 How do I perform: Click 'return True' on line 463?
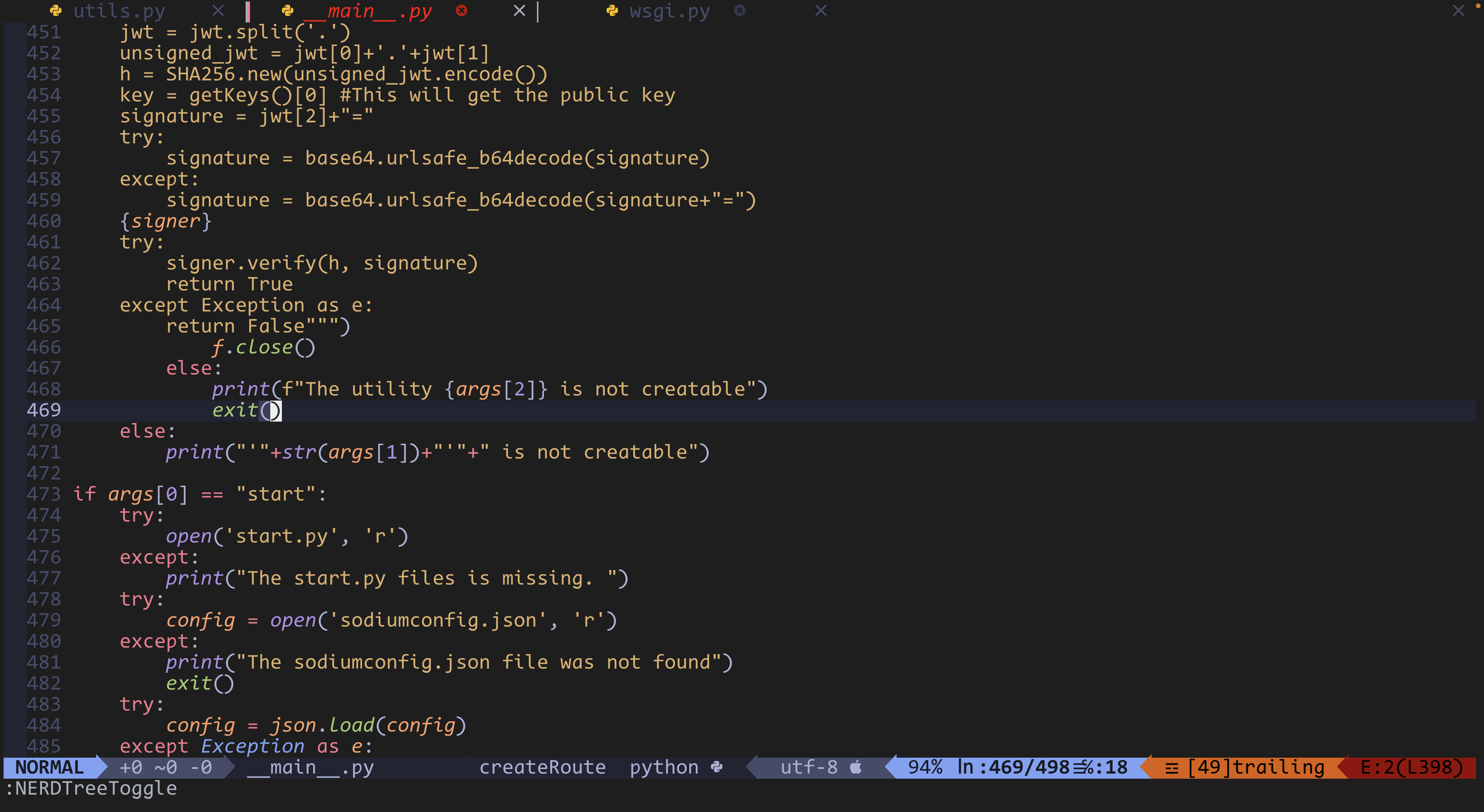(x=229, y=284)
